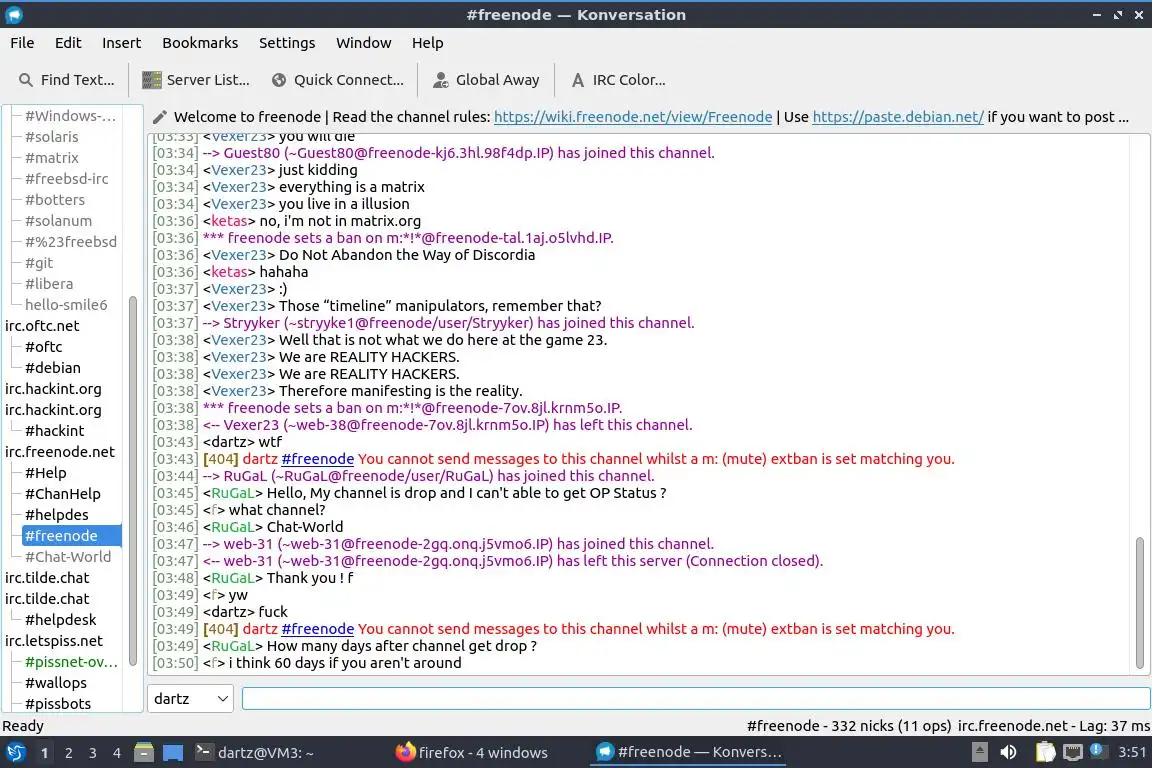This screenshot has width=1152, height=768.
Task: Select the #wallops channel
Action: (56, 683)
